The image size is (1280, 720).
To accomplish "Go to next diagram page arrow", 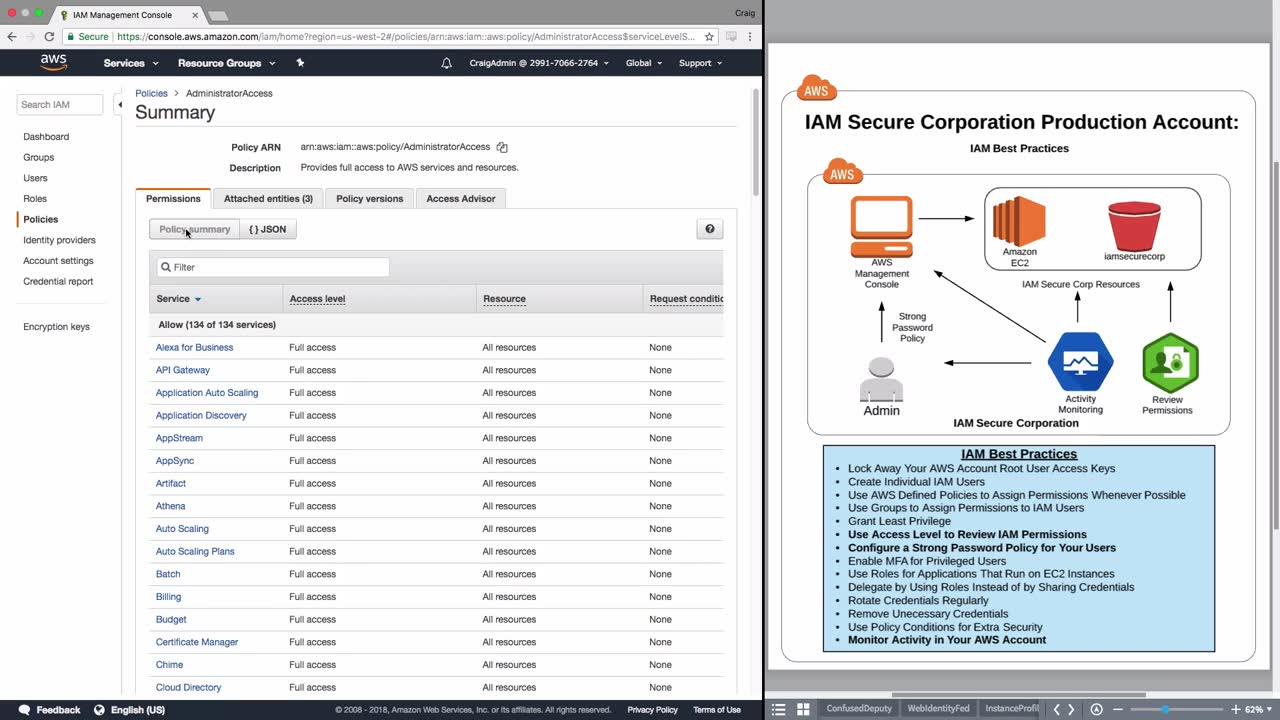I will click(x=1072, y=709).
